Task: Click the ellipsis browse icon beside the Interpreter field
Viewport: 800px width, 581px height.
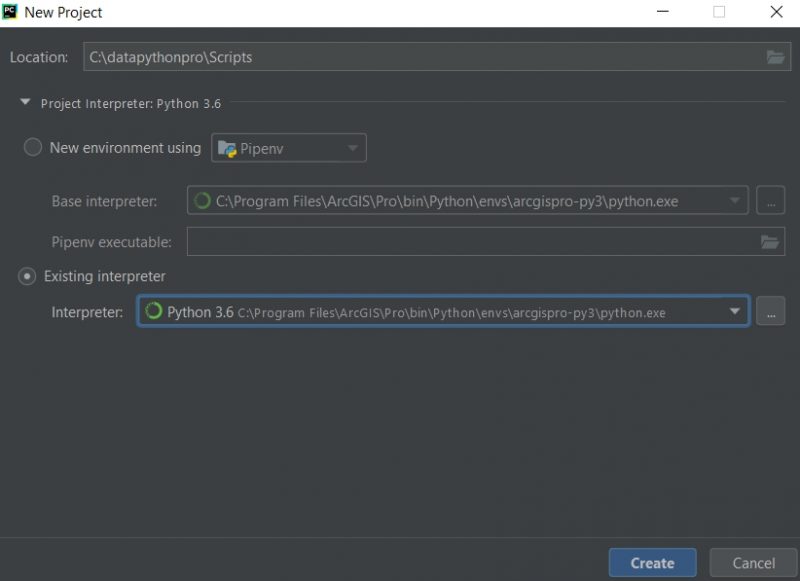Action: tap(771, 311)
